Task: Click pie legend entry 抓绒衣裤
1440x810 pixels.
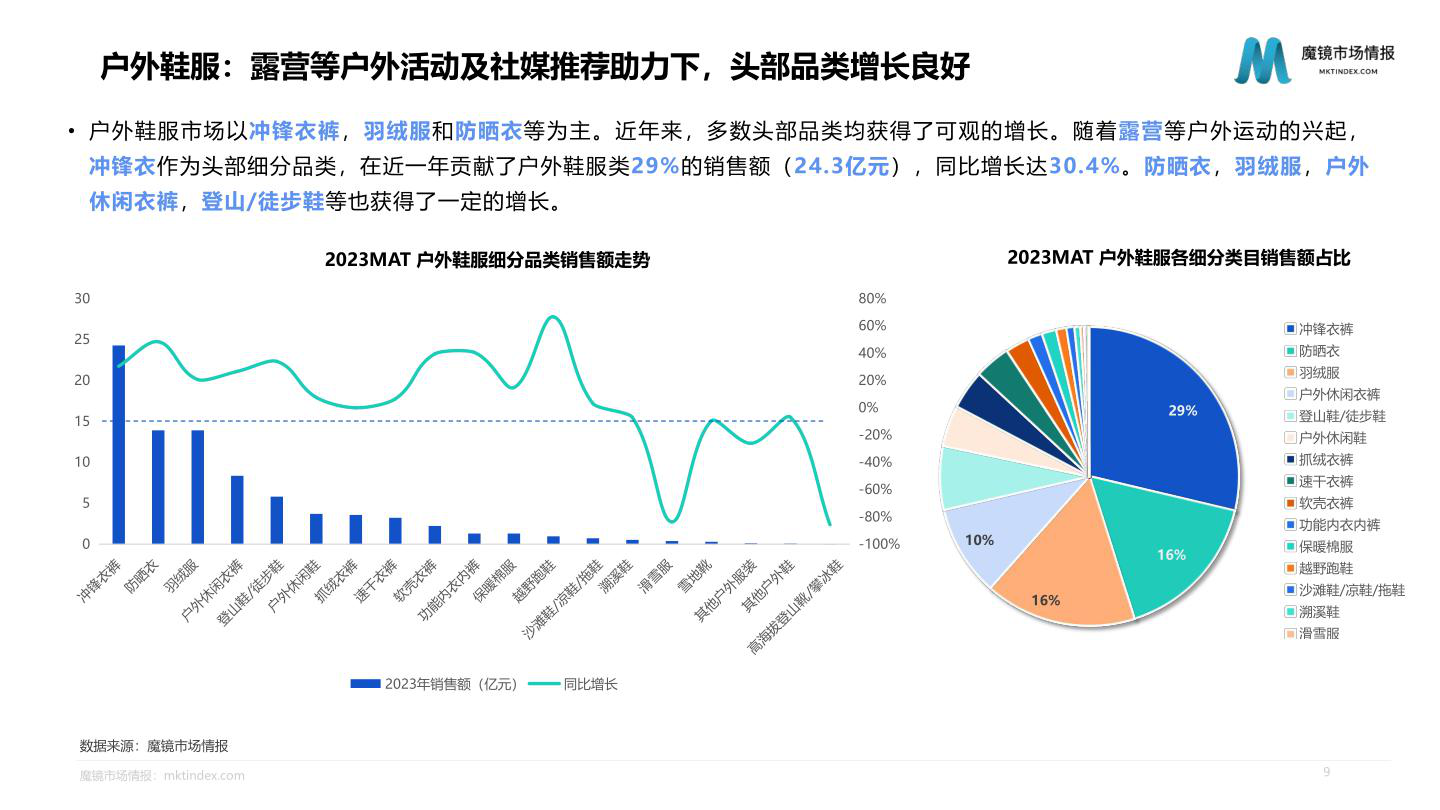Action: pos(1319,460)
